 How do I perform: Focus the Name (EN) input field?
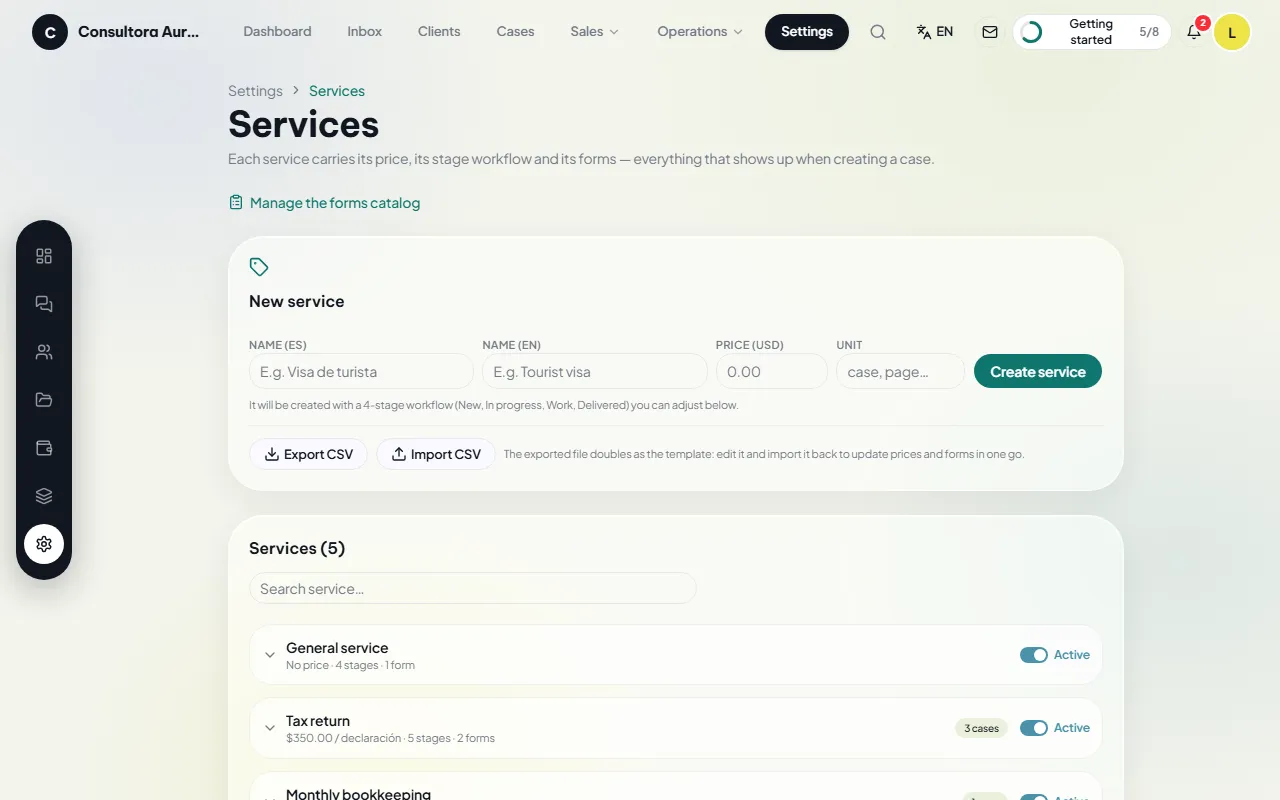(595, 371)
